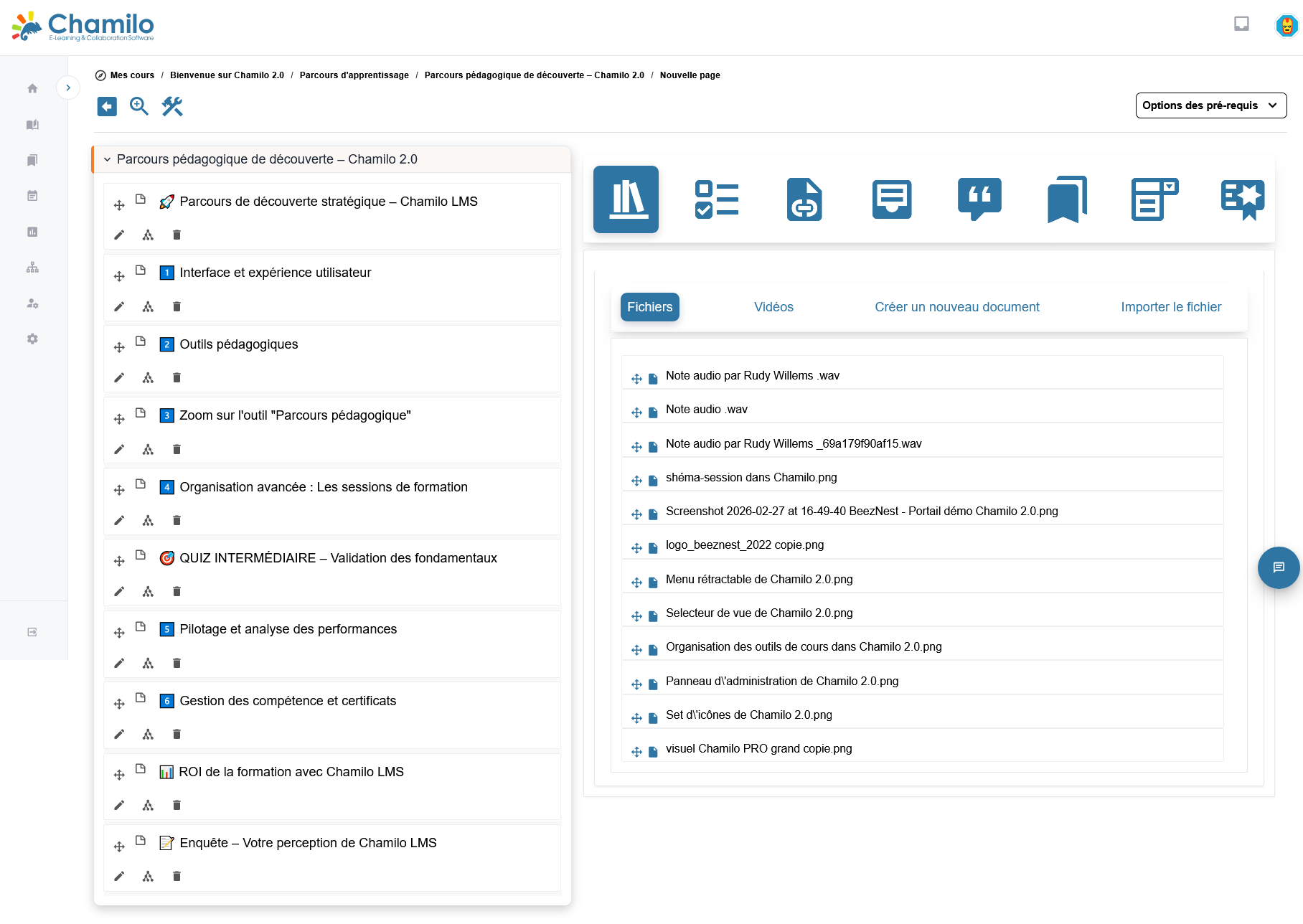Open prerequisites icon for ROI de la formation
The height and width of the screenshot is (924, 1303).
coord(148,805)
